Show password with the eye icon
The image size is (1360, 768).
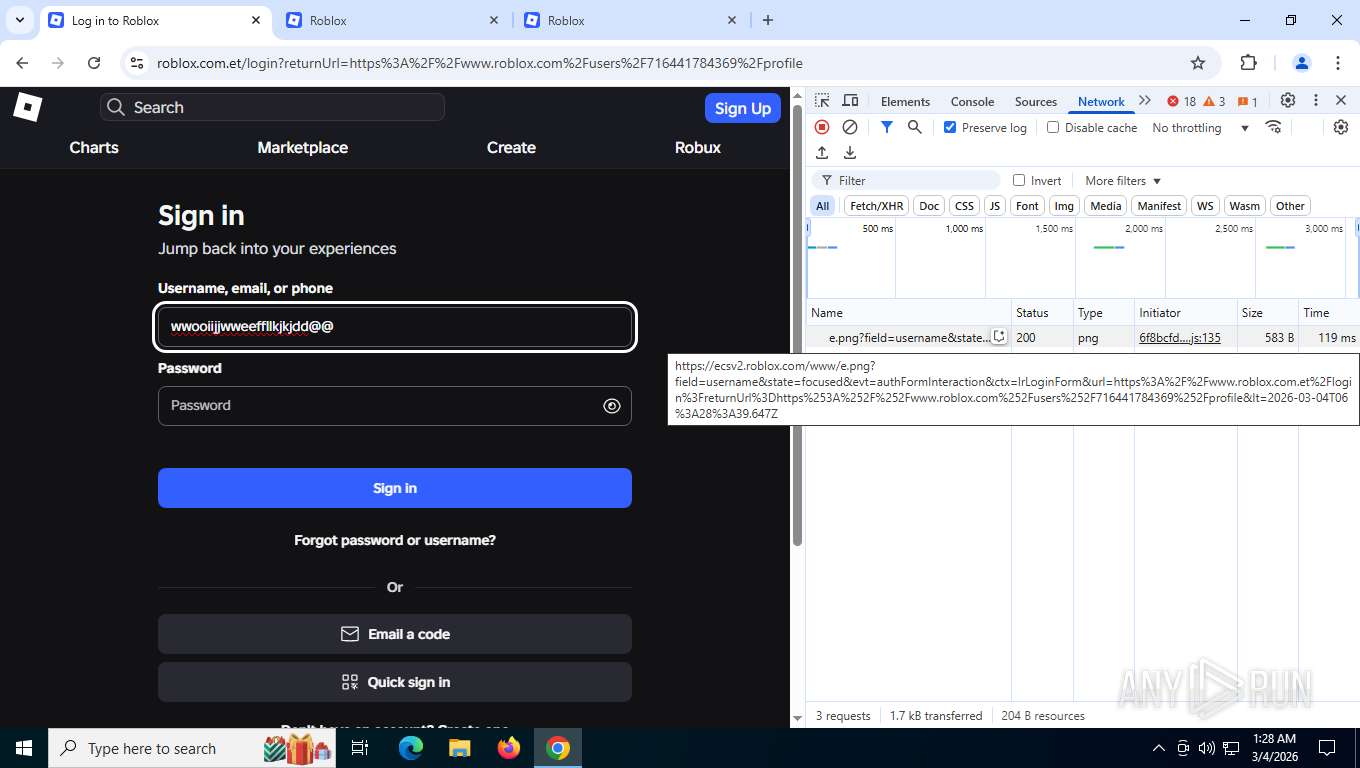(612, 406)
